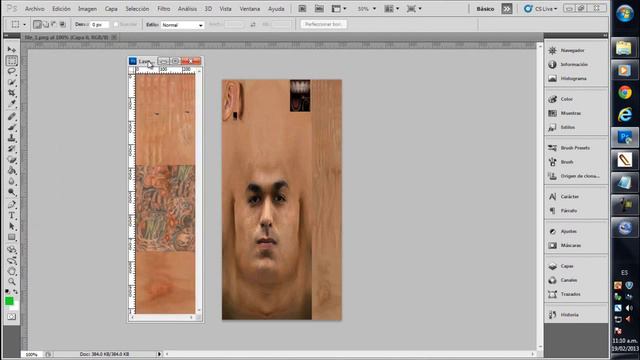Swap width and height values
This screenshot has height=360, width=640.
(253, 25)
